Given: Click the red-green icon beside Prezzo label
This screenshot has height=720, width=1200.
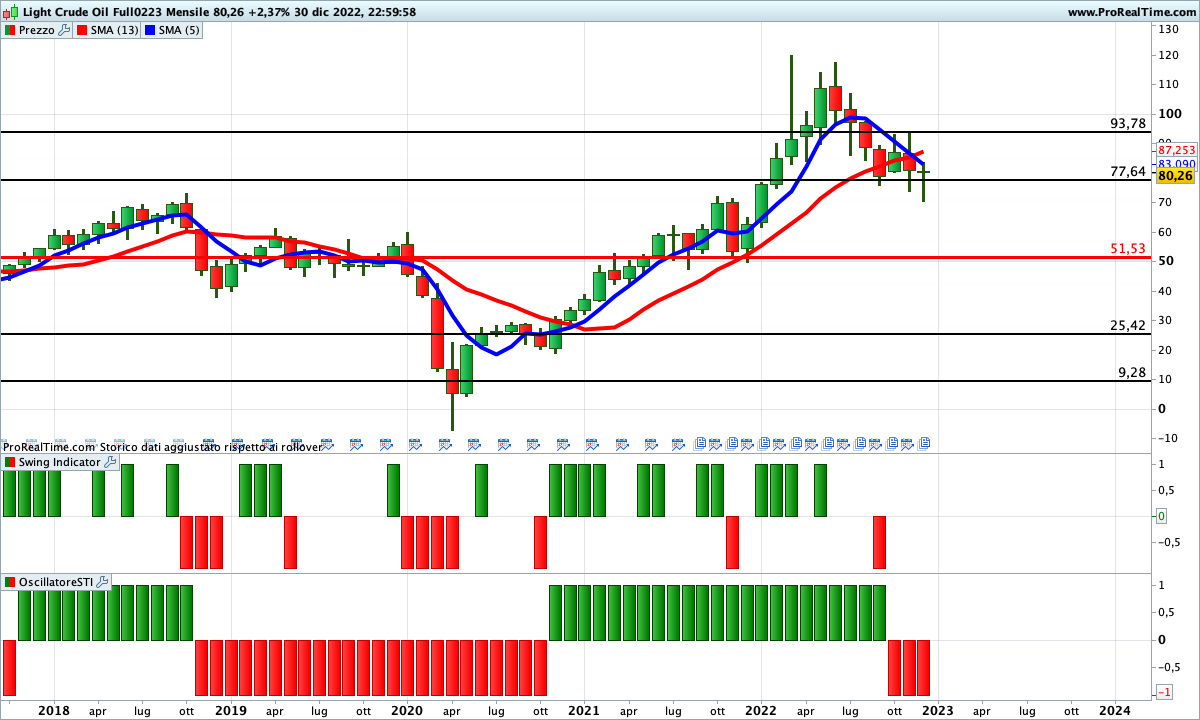Looking at the screenshot, I should (x=10, y=30).
